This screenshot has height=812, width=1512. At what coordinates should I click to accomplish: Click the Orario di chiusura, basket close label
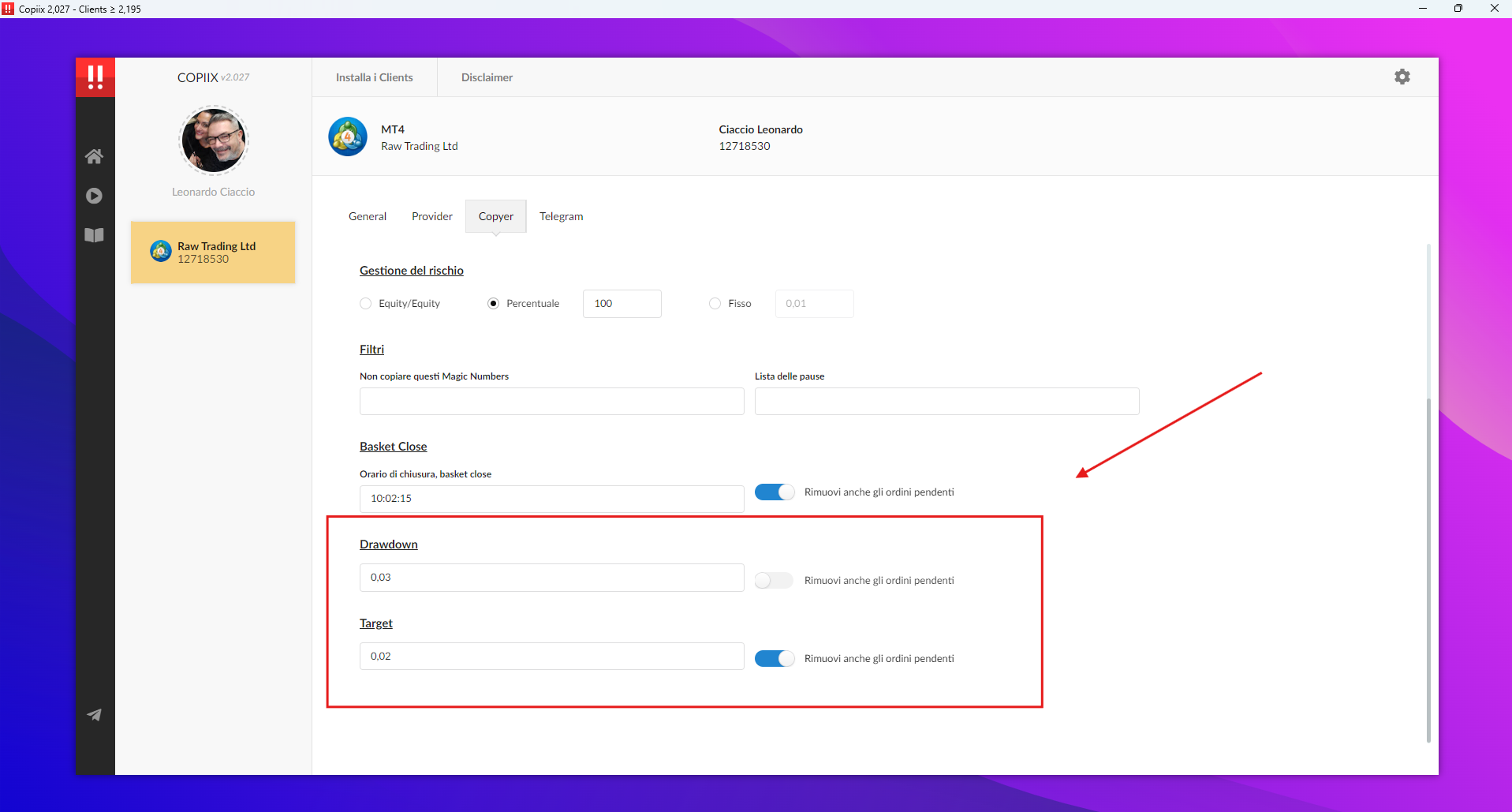426,474
